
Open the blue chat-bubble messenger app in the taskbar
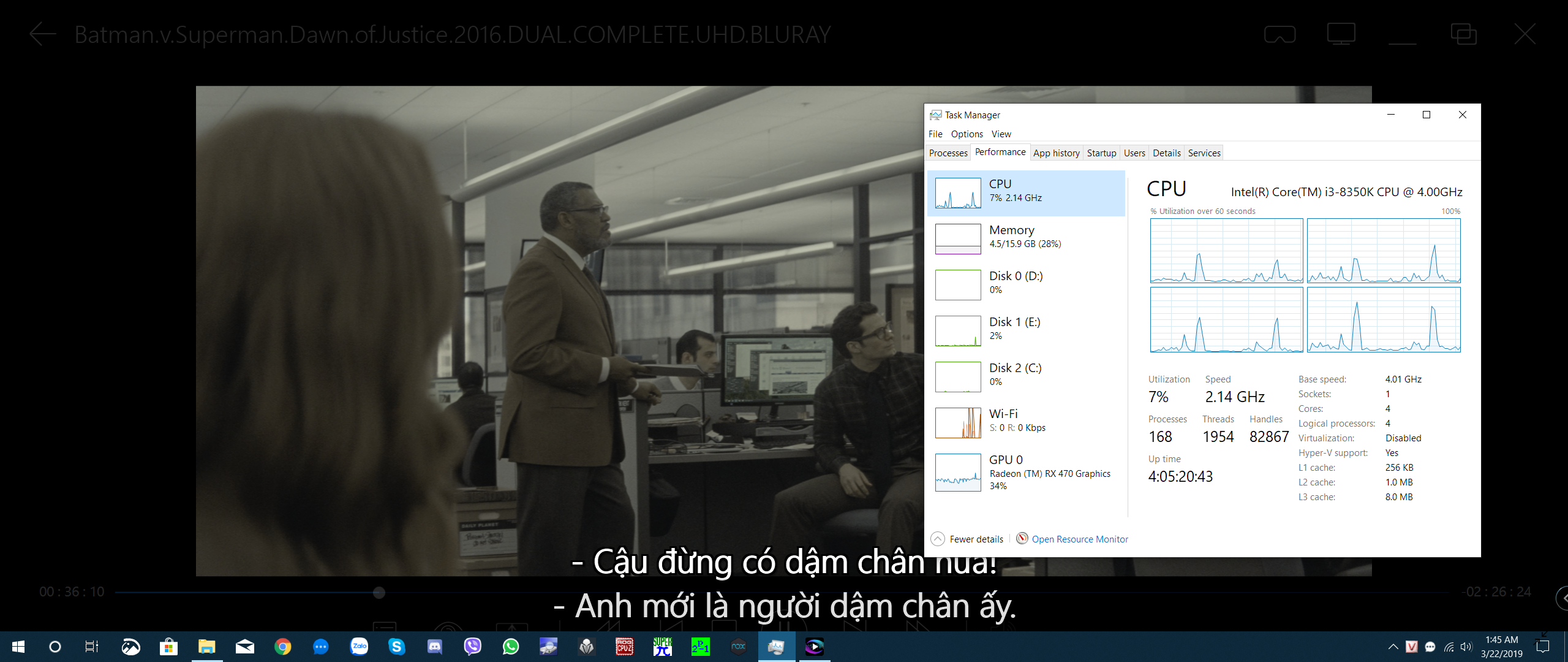(321, 647)
